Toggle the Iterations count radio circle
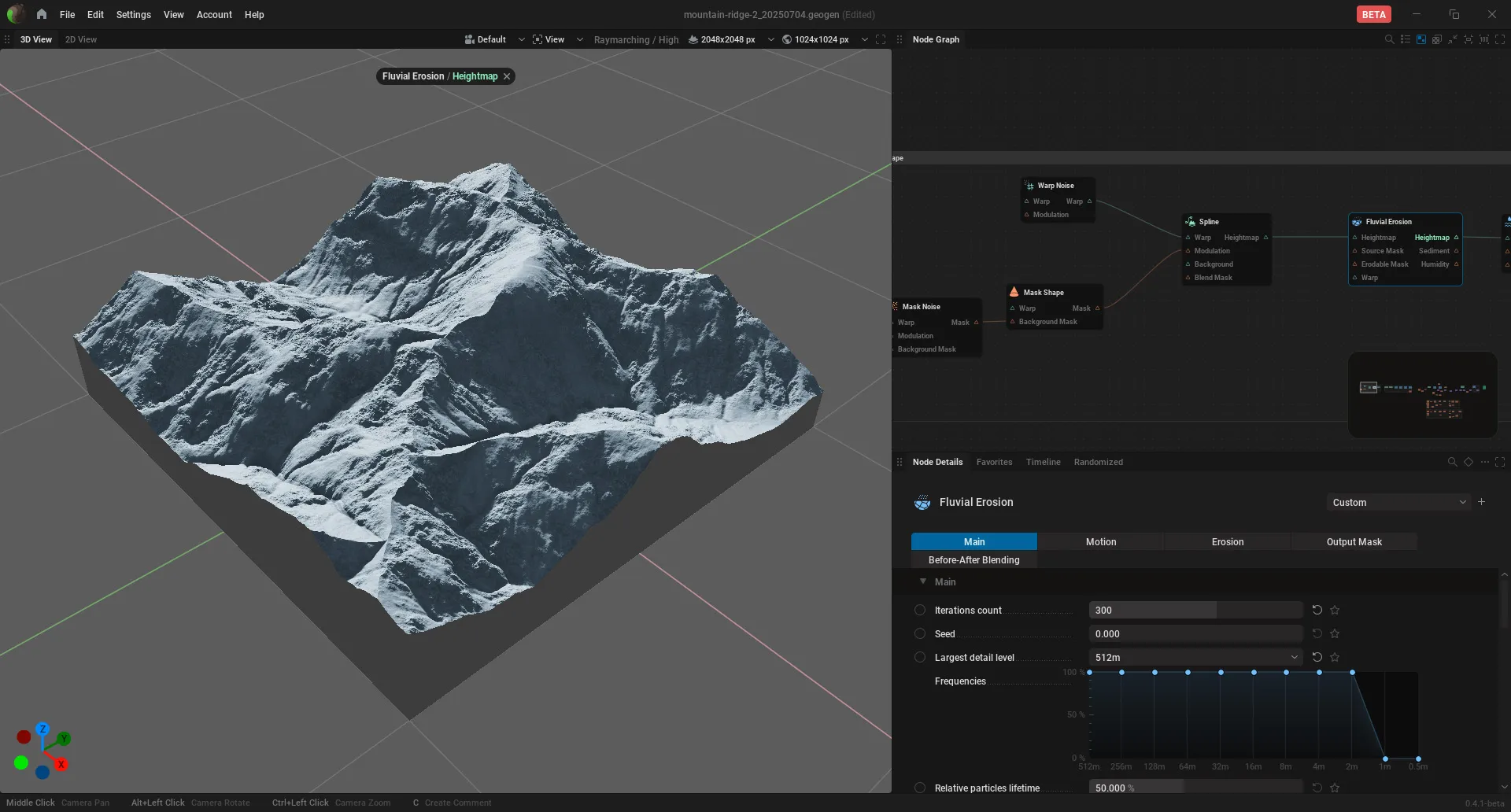Screen dimensions: 1511x812 click(920, 610)
